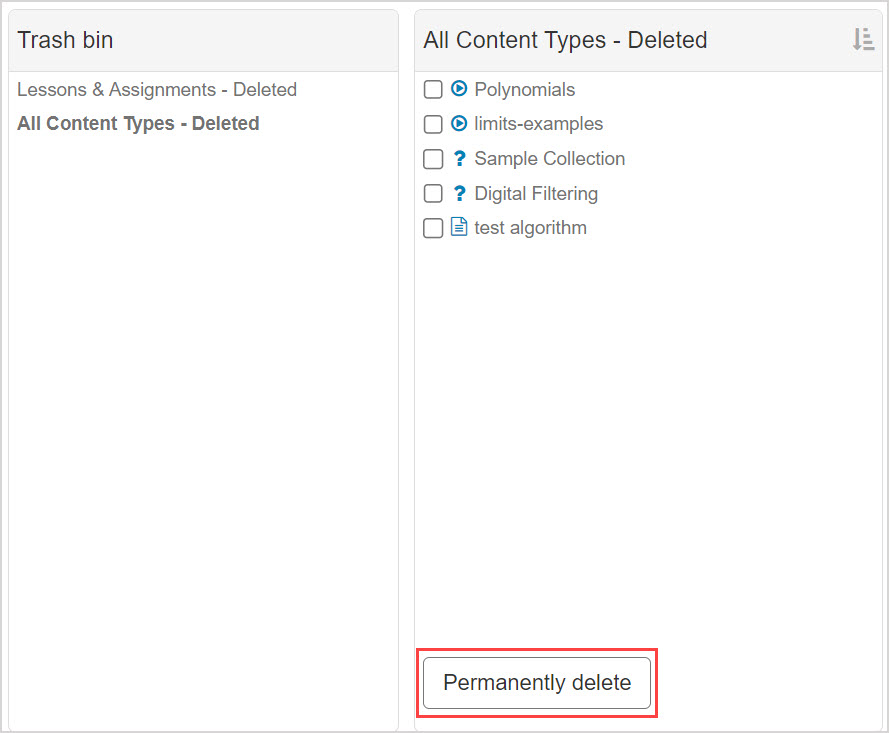Enable the test algorithm checkbox

[x=433, y=227]
